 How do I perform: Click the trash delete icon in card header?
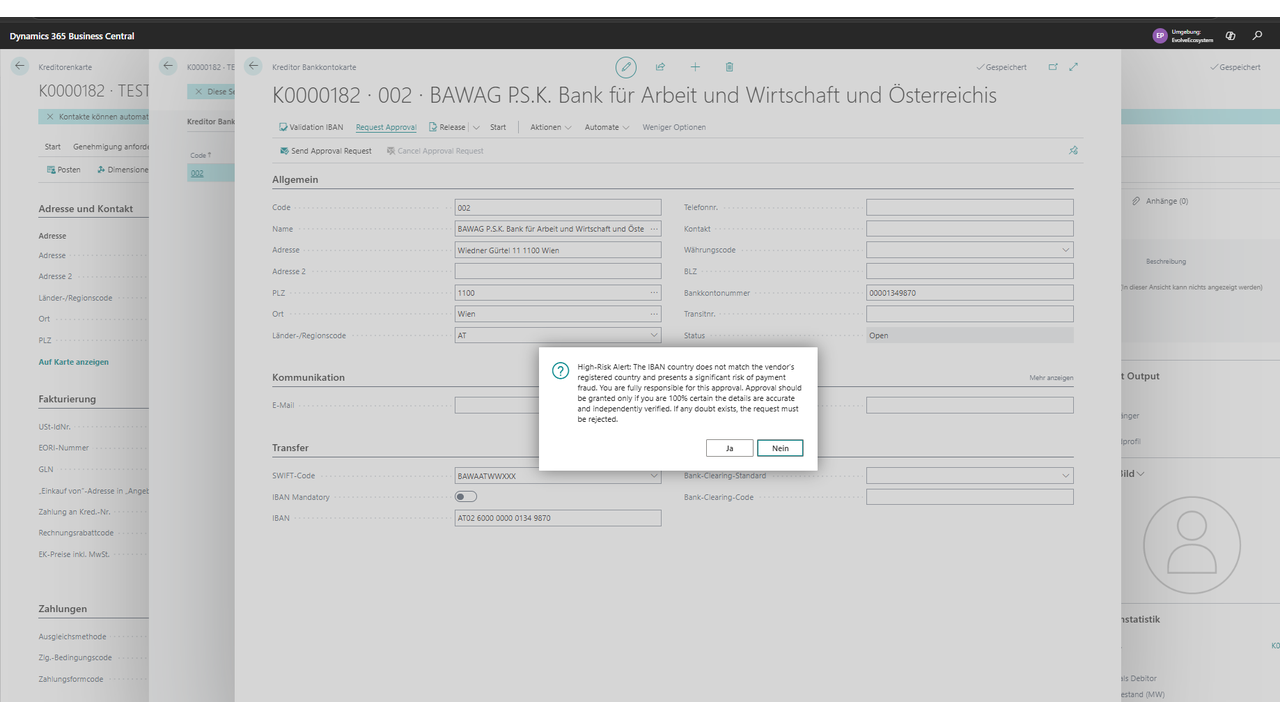(729, 67)
